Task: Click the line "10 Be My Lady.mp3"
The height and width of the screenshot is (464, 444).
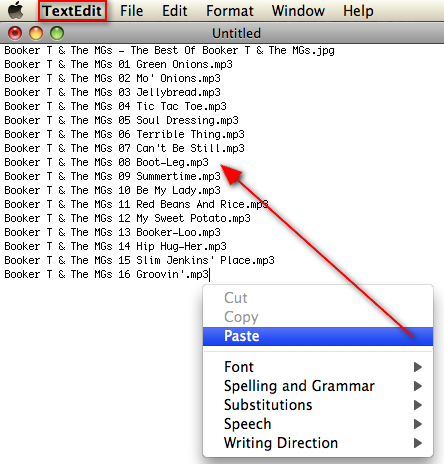Action: pyautogui.click(x=112, y=191)
